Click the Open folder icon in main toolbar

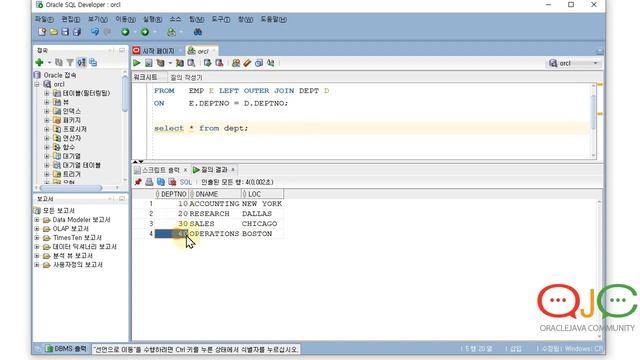pos(53,32)
